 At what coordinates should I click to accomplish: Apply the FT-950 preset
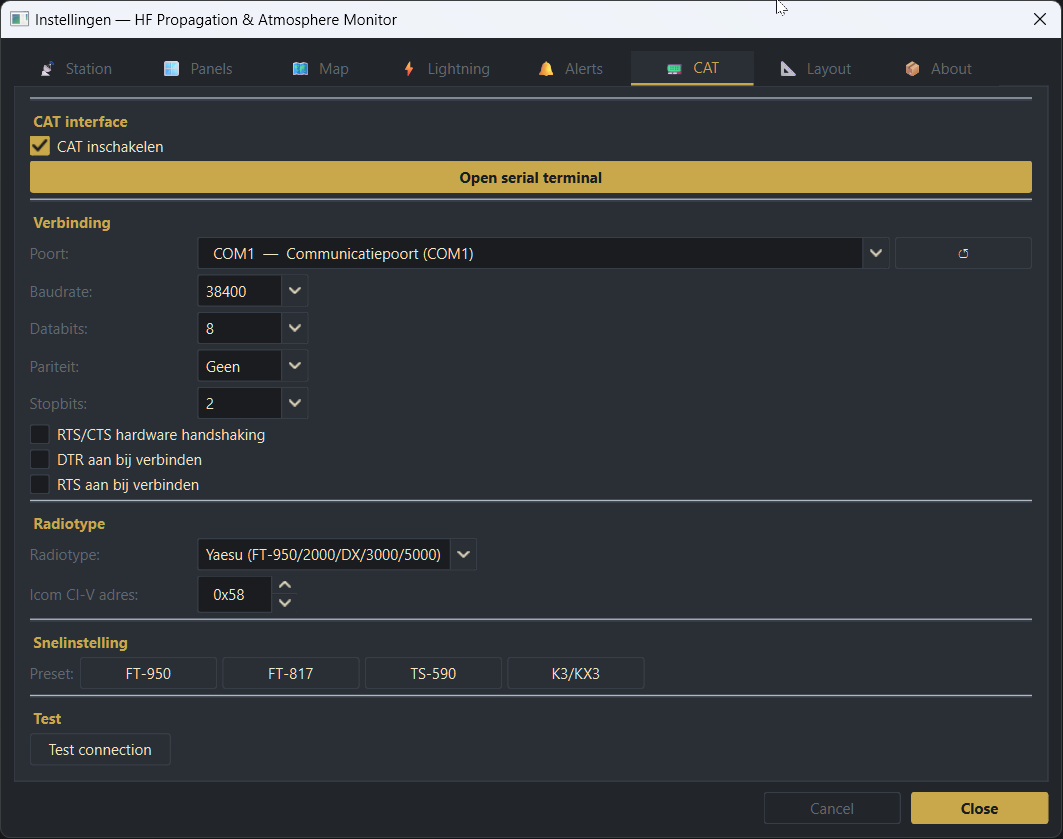pyautogui.click(x=148, y=674)
